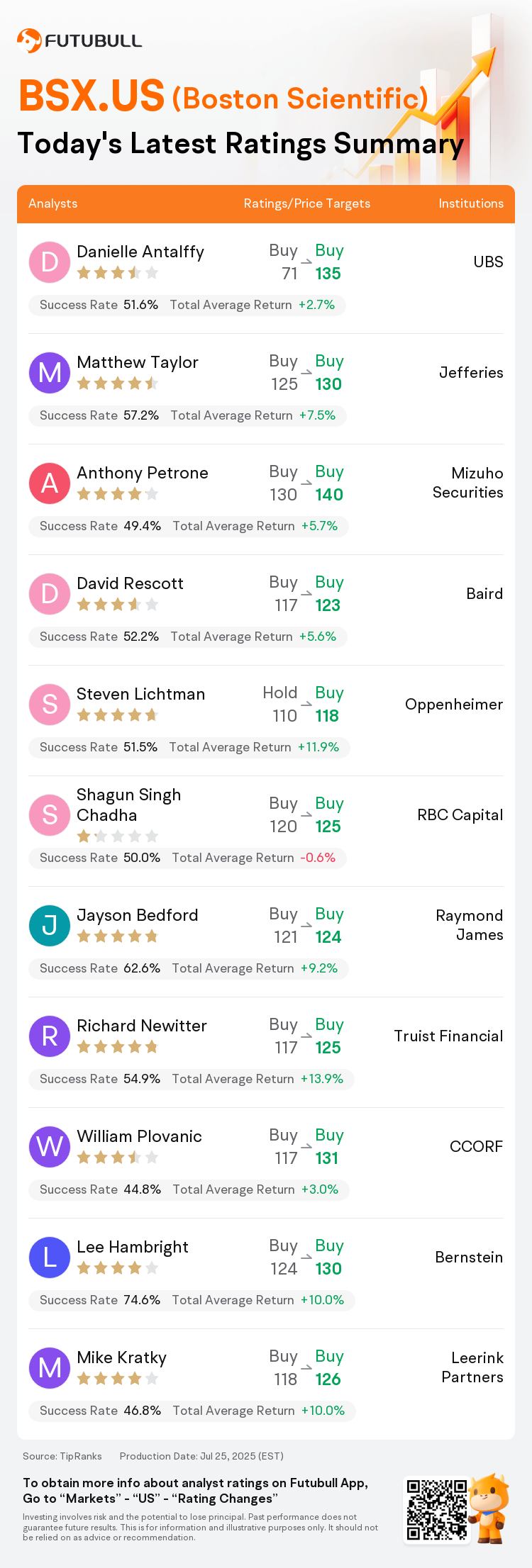The height and width of the screenshot is (1568, 532).
Task: Click Jayson Bedford's teal J avatar
Action: pos(50,925)
